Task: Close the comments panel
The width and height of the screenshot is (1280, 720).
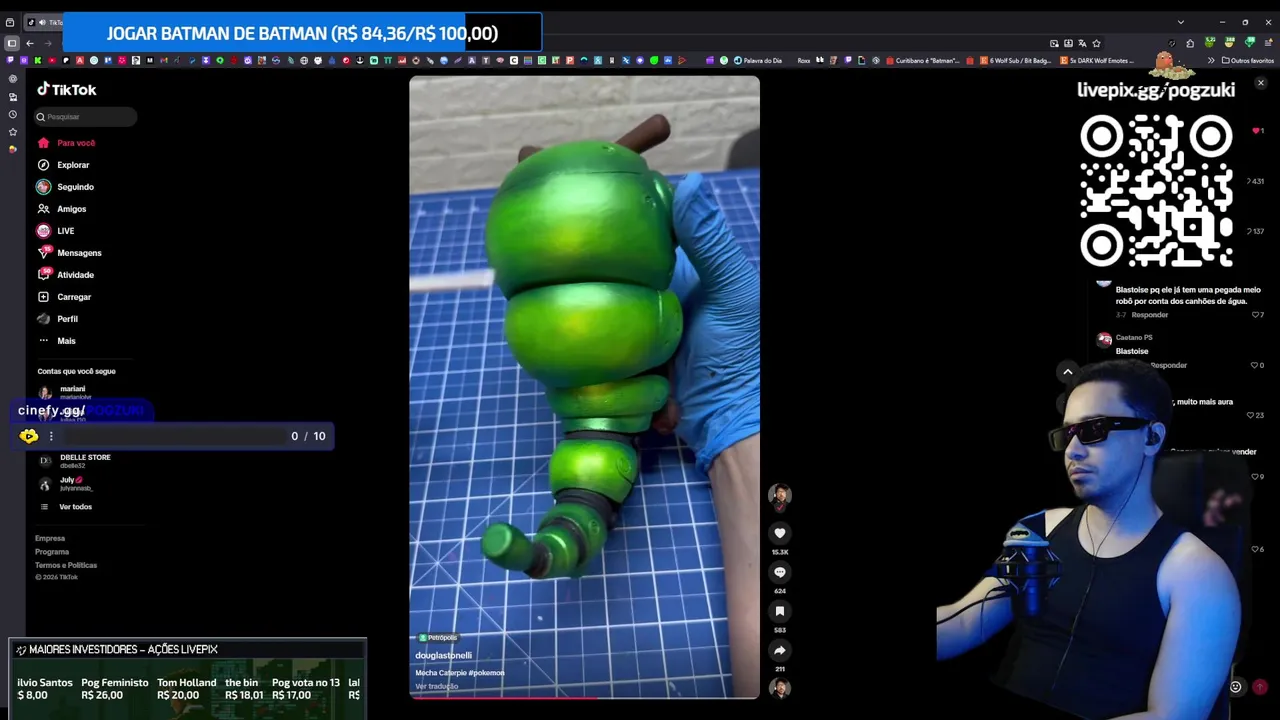Action: pos(1260,83)
